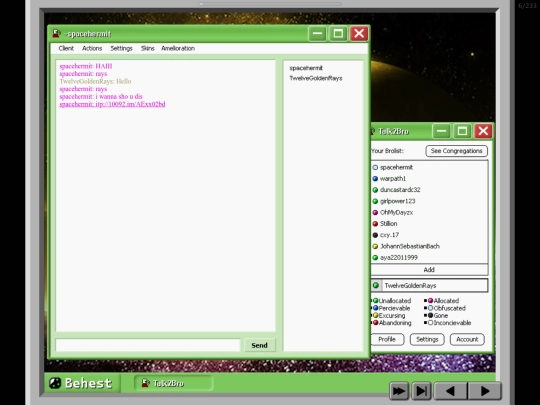
Task: Set status to Abandoning
Action: pyautogui.click(x=392, y=323)
